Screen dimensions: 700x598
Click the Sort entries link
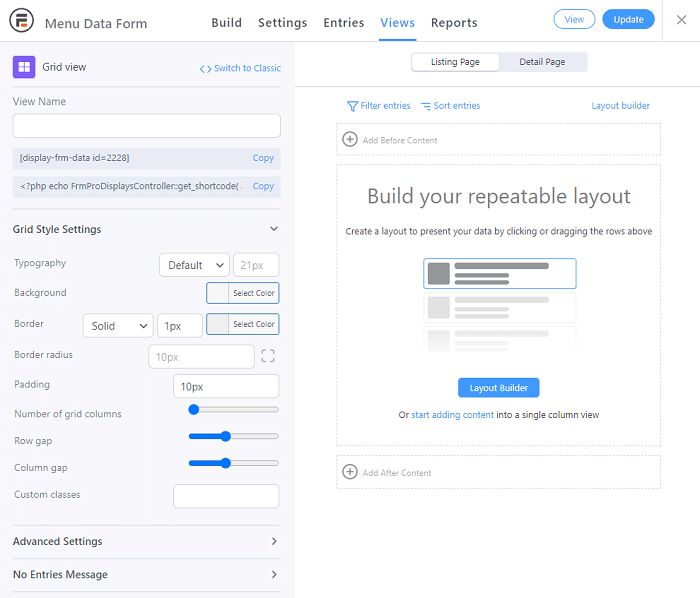[457, 106]
